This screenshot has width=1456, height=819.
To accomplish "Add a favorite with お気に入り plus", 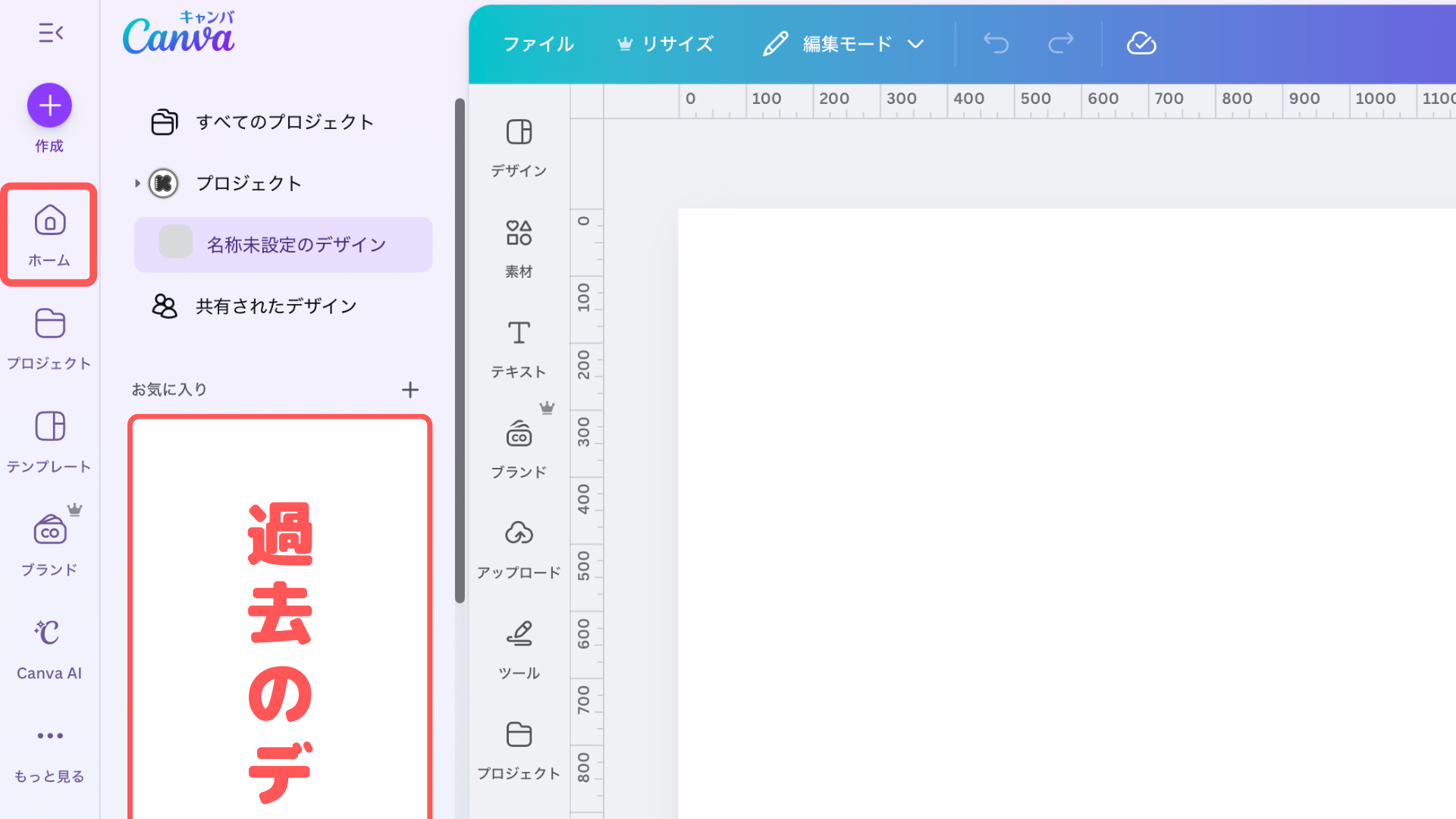I will click(x=410, y=390).
